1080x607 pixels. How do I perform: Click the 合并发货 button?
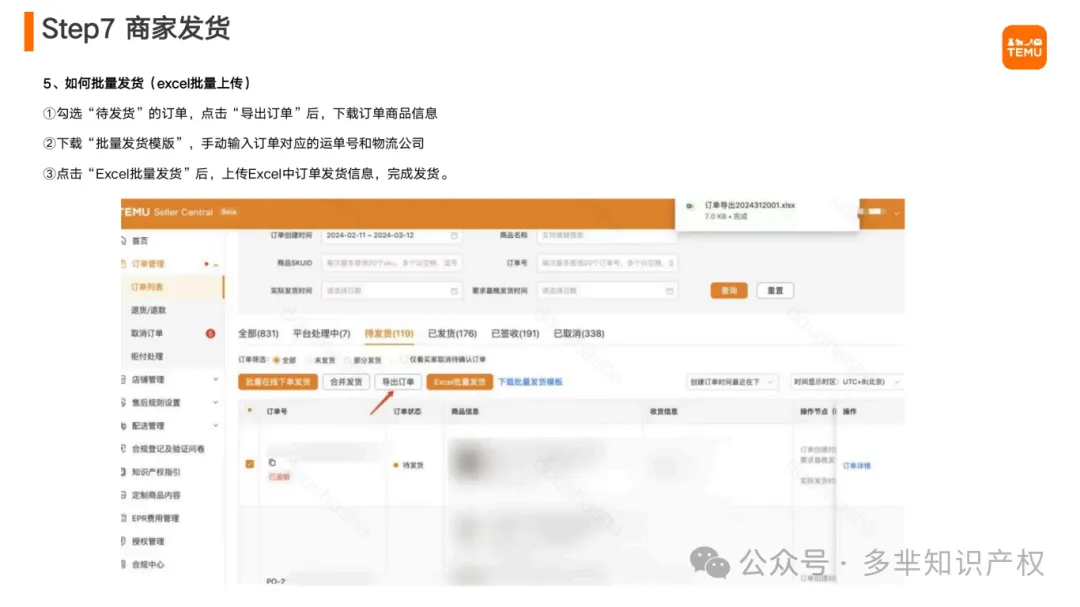(x=346, y=382)
